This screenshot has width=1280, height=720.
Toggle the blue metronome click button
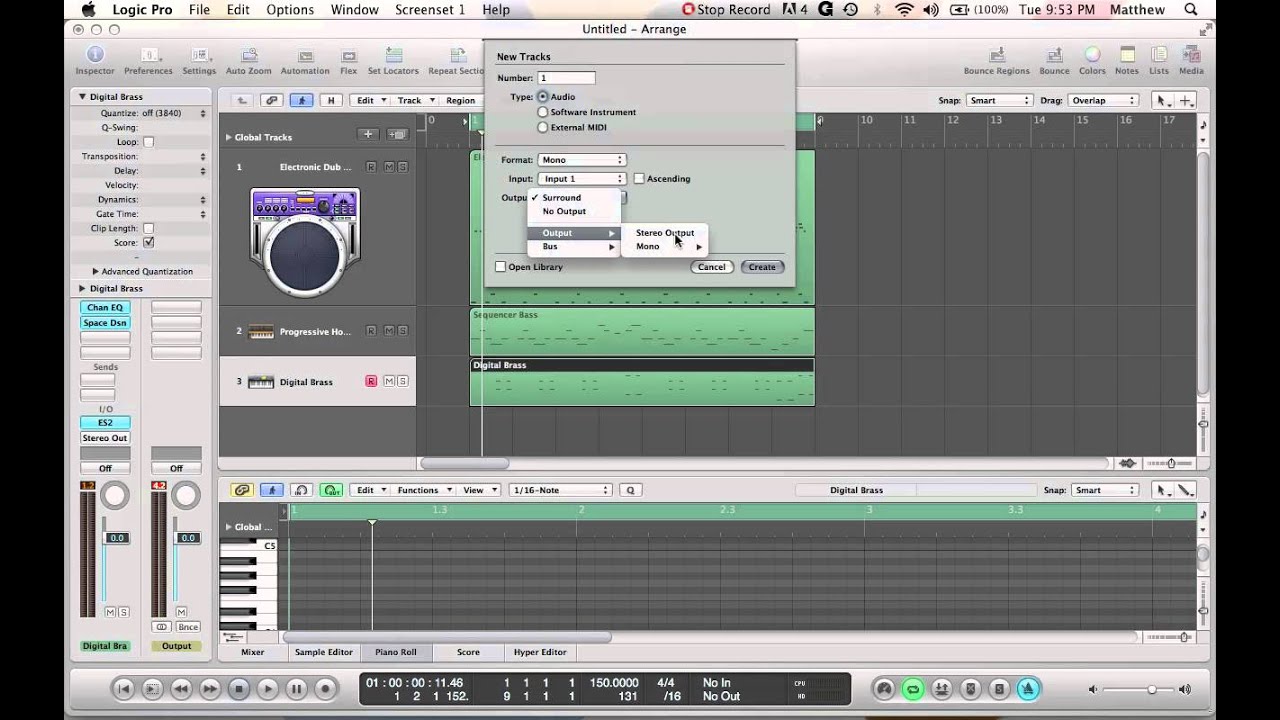click(x=1028, y=689)
